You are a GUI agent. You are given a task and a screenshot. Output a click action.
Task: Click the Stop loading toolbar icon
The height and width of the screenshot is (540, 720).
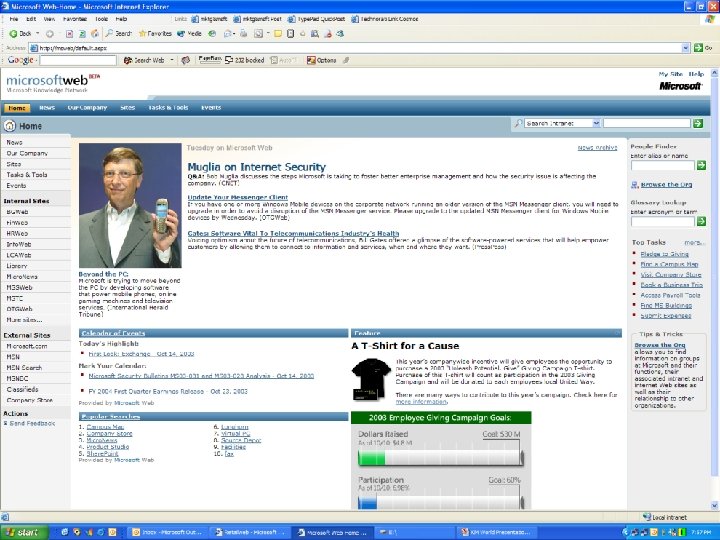click(x=69, y=34)
